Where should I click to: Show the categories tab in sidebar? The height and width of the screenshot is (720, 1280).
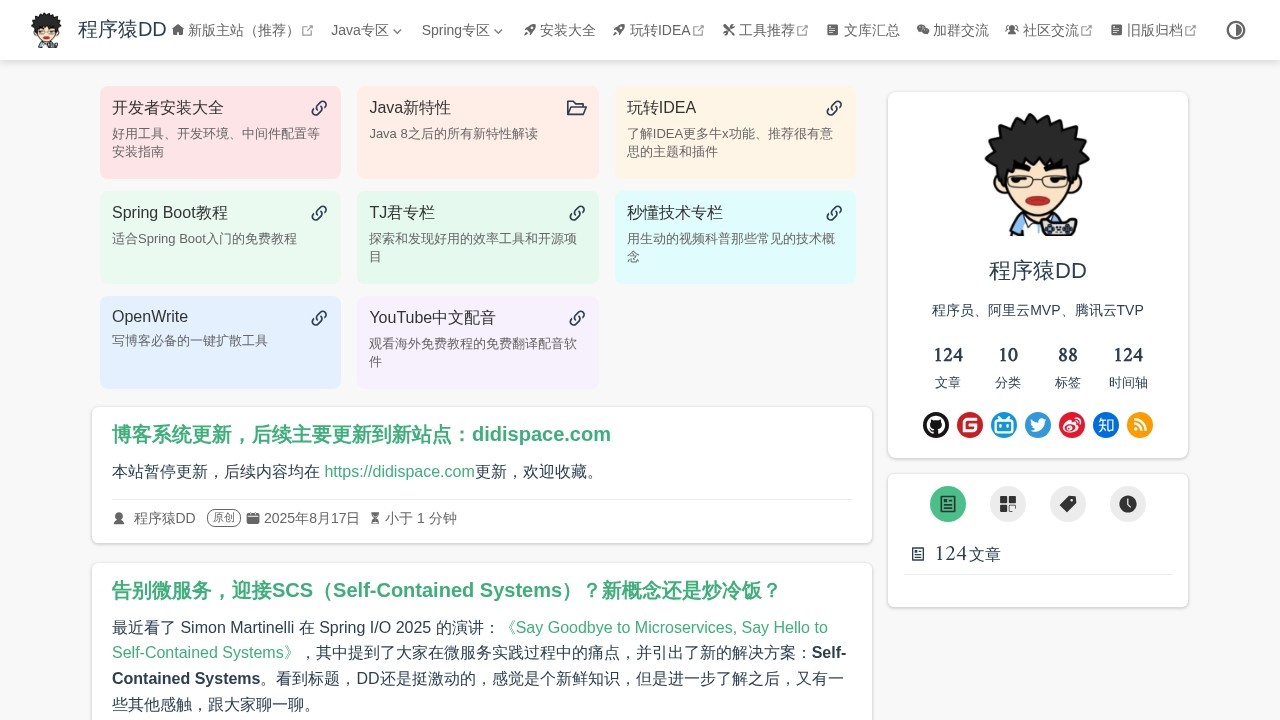click(1008, 504)
